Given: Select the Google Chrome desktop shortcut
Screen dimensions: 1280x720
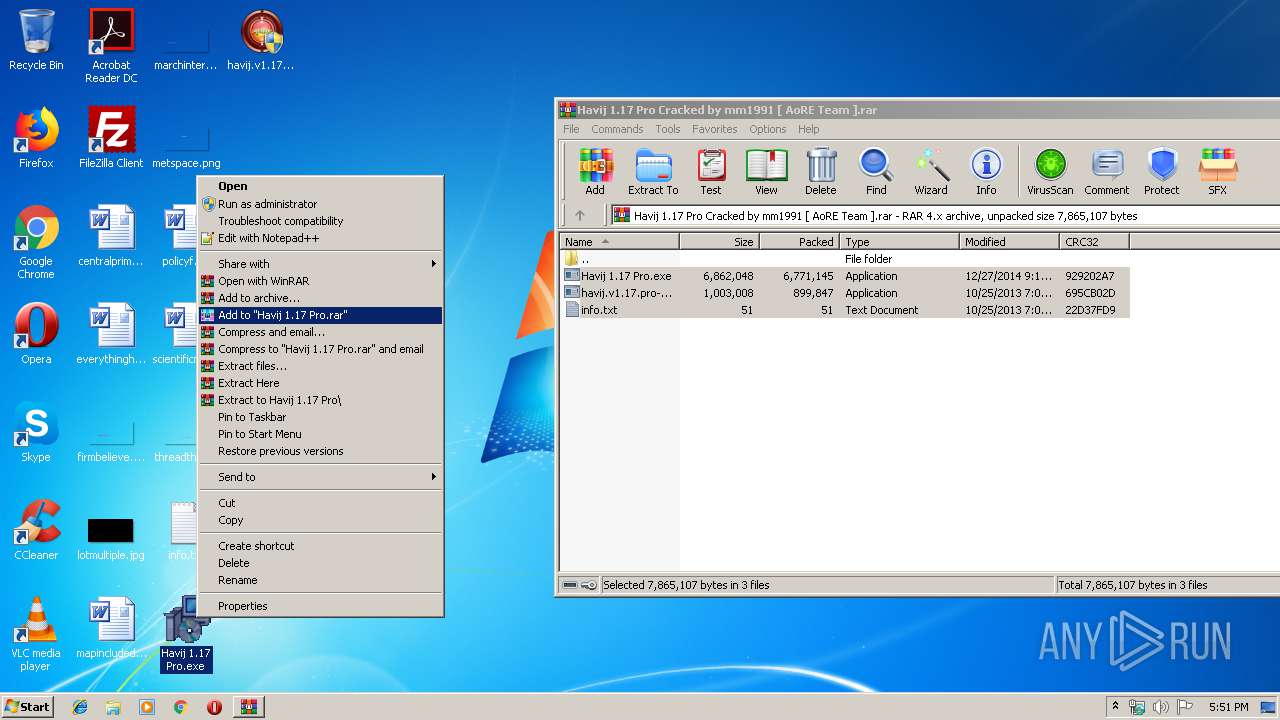Looking at the screenshot, I should pos(36,242).
